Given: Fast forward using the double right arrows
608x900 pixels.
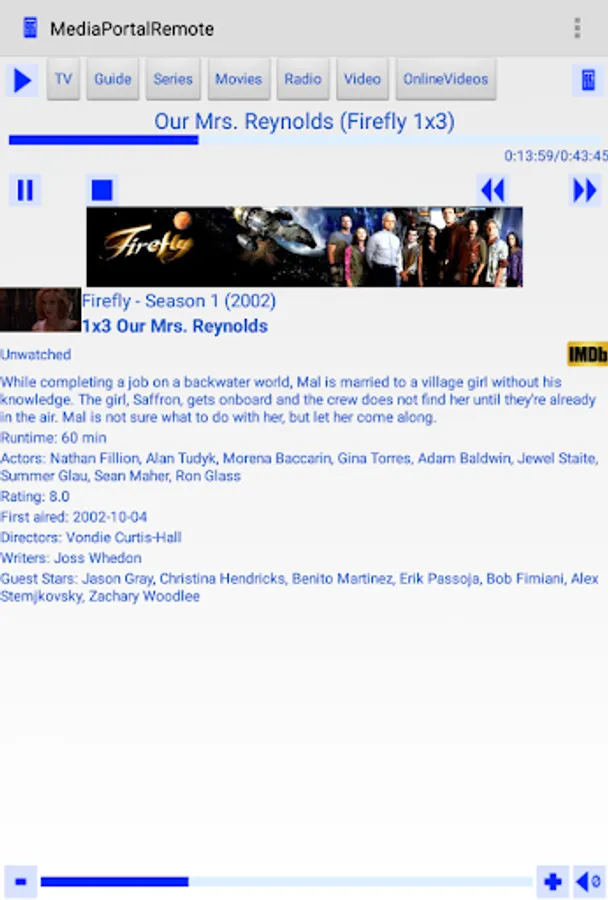Looking at the screenshot, I should tap(584, 190).
